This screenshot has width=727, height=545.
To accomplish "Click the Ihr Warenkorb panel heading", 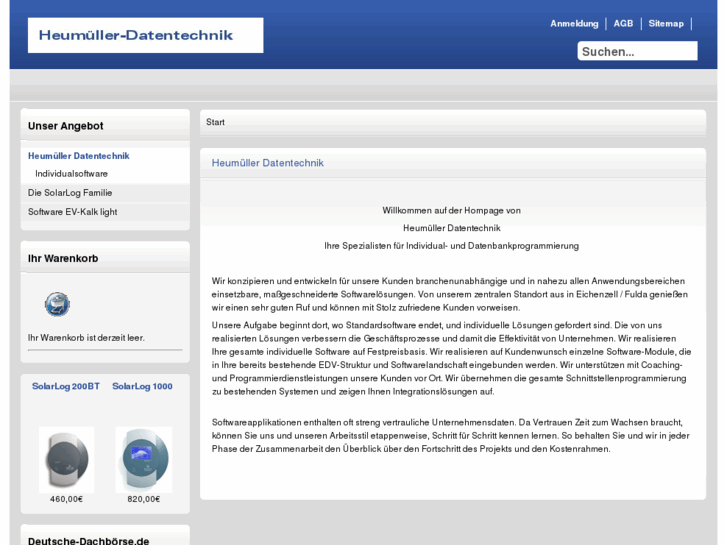I will pyautogui.click(x=63, y=258).
